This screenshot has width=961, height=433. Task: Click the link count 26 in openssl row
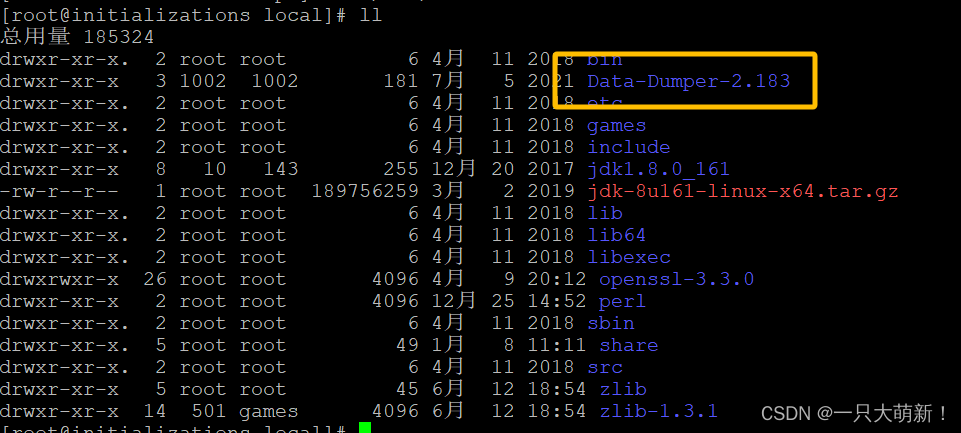pyautogui.click(x=155, y=279)
